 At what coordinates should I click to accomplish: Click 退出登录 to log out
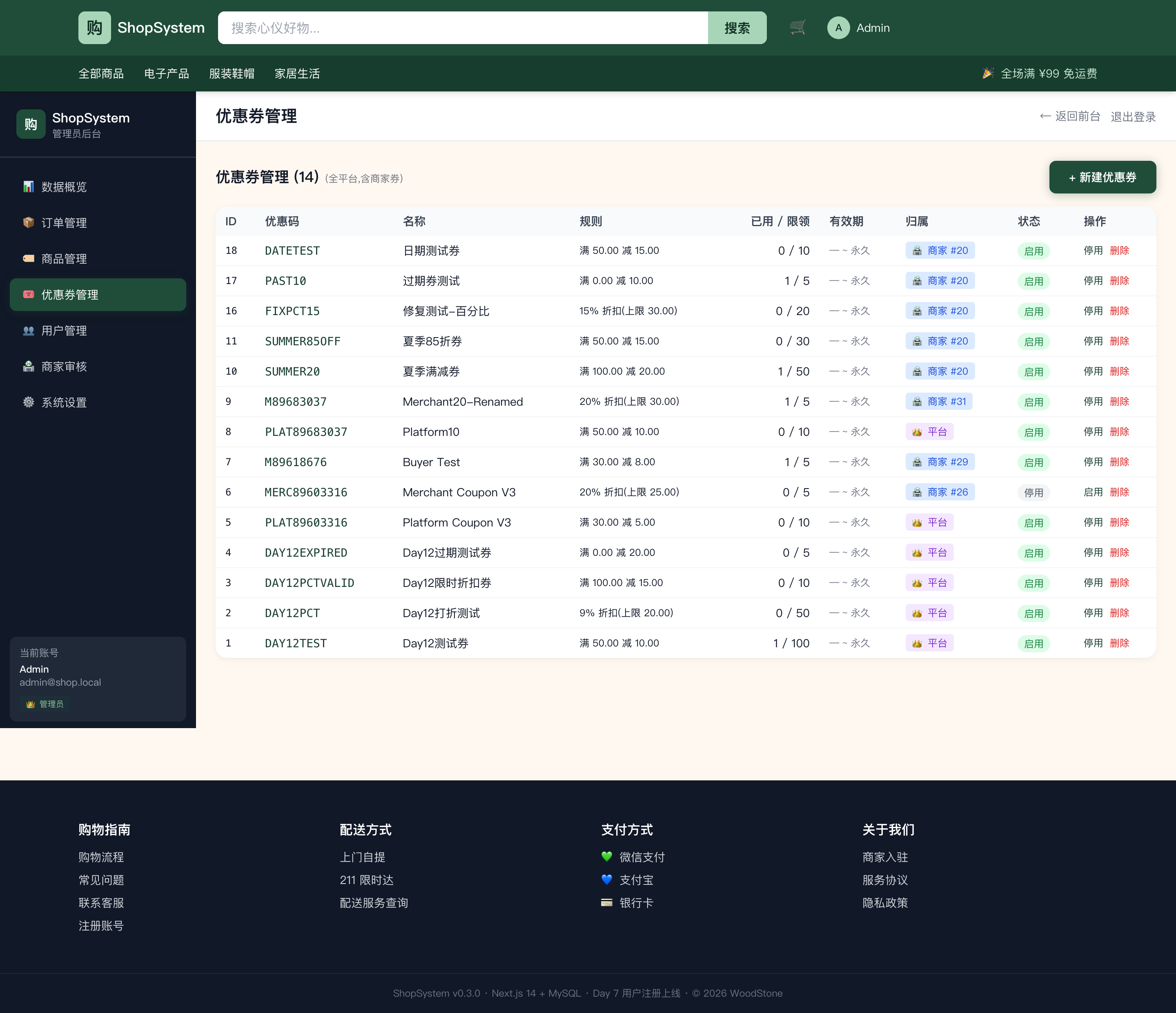[x=1133, y=116]
